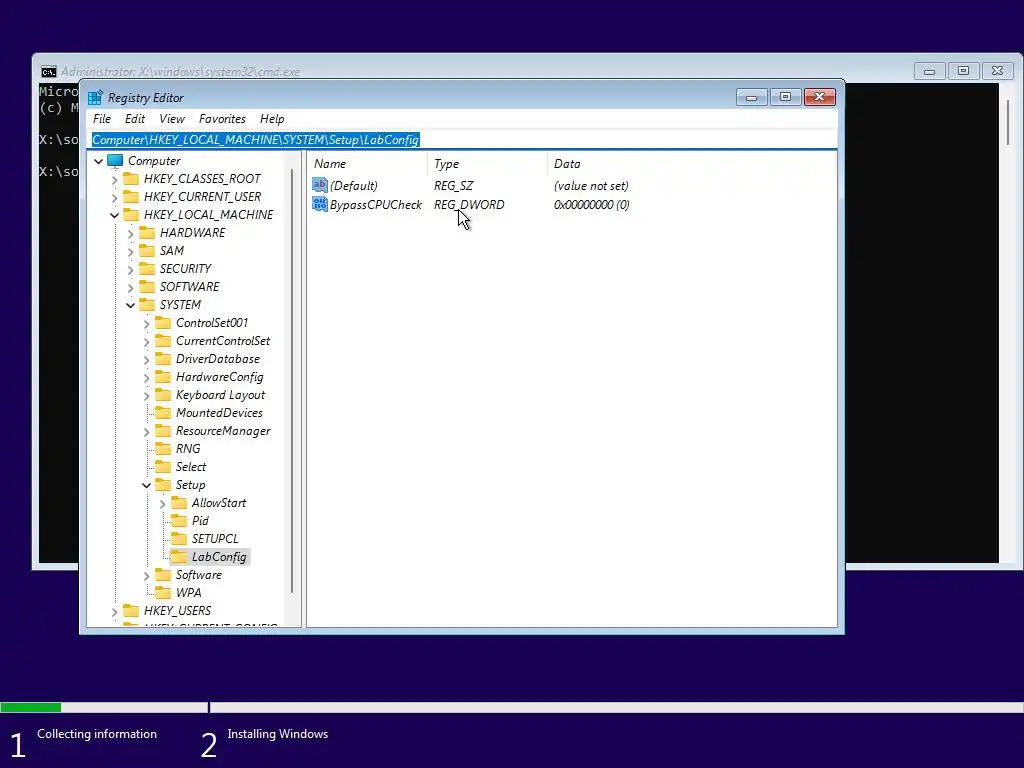The width and height of the screenshot is (1024, 768).
Task: Collapse the Setup key
Action: coord(146,485)
